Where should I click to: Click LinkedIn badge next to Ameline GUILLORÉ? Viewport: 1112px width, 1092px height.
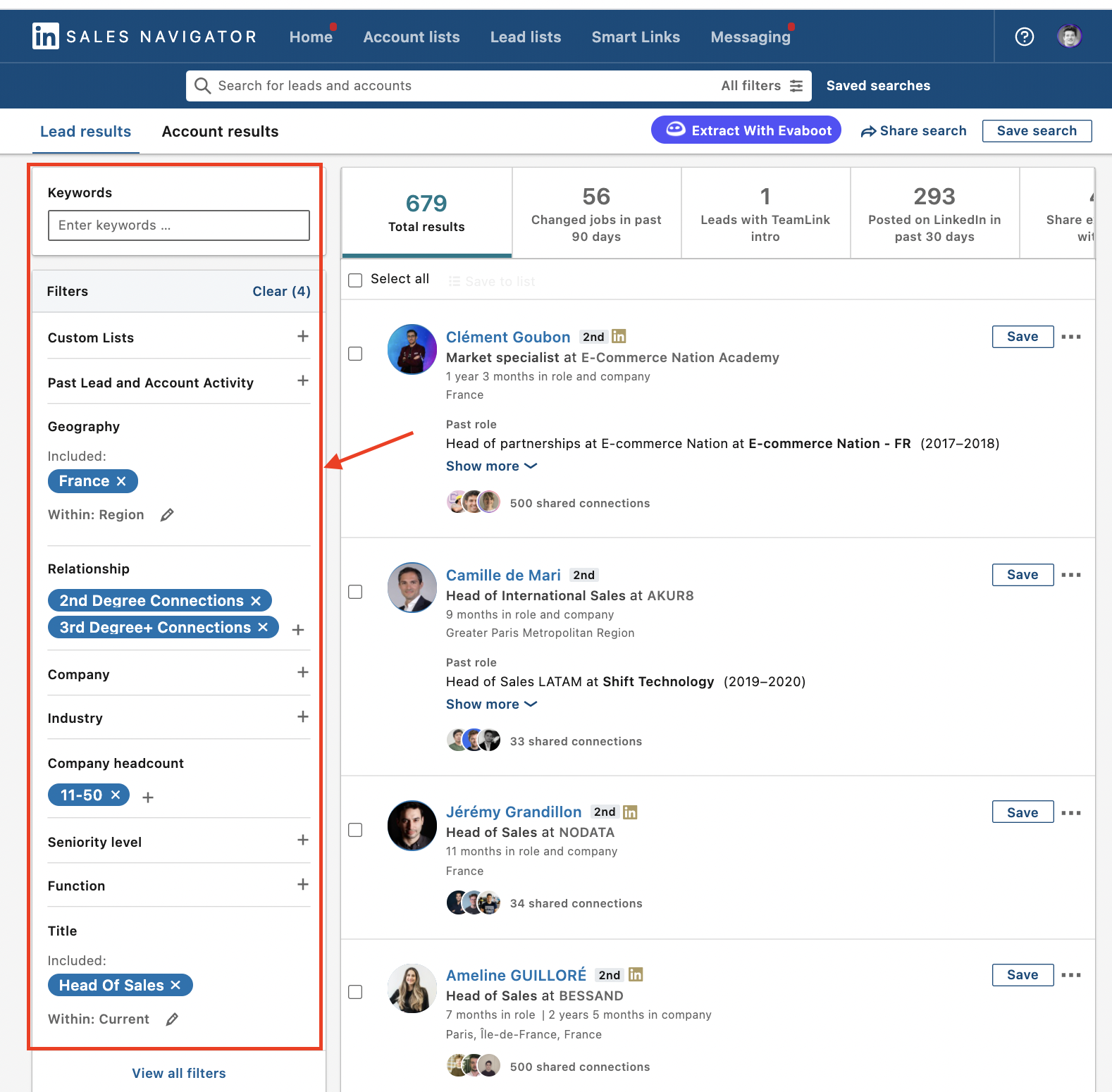[636, 974]
